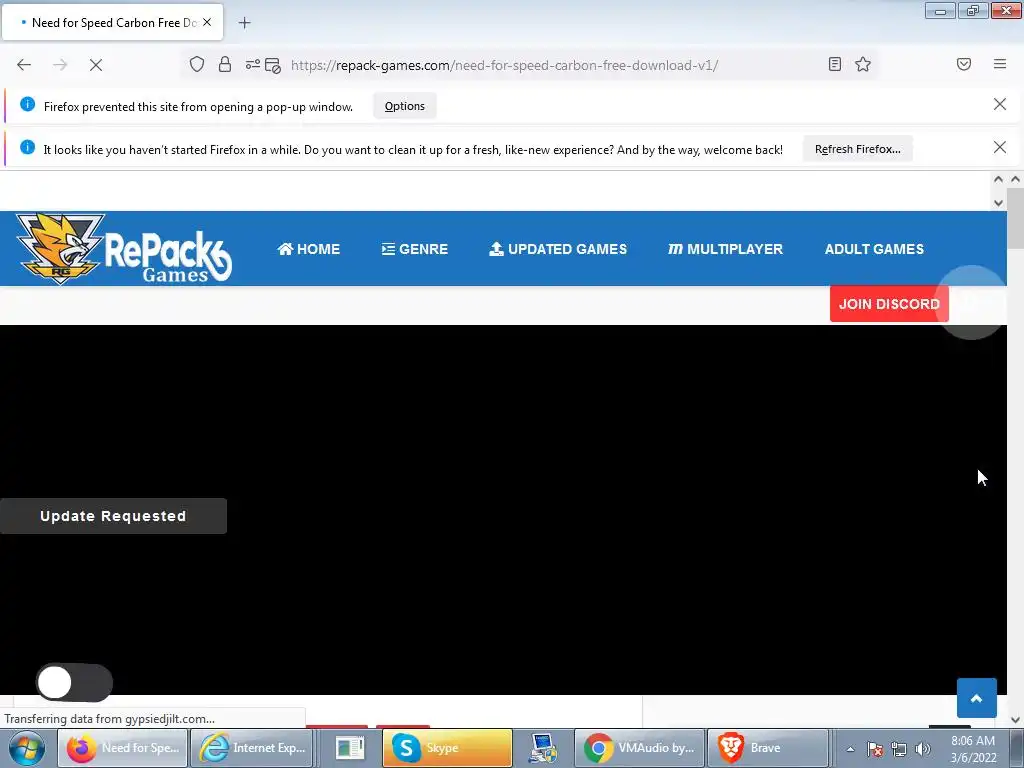
Task: Toggle reader view icon
Action: [834, 64]
